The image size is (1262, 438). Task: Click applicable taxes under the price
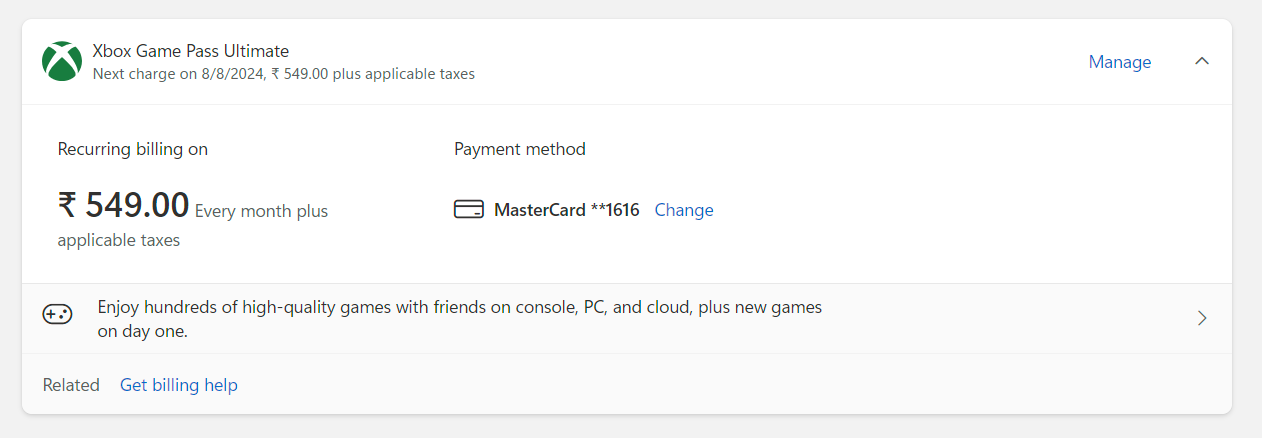point(119,240)
